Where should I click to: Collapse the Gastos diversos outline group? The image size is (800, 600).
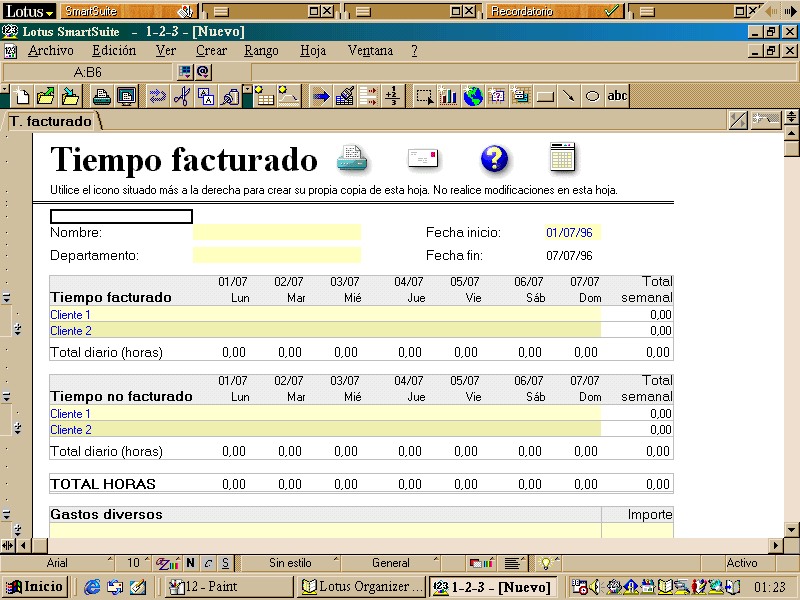pos(7,514)
